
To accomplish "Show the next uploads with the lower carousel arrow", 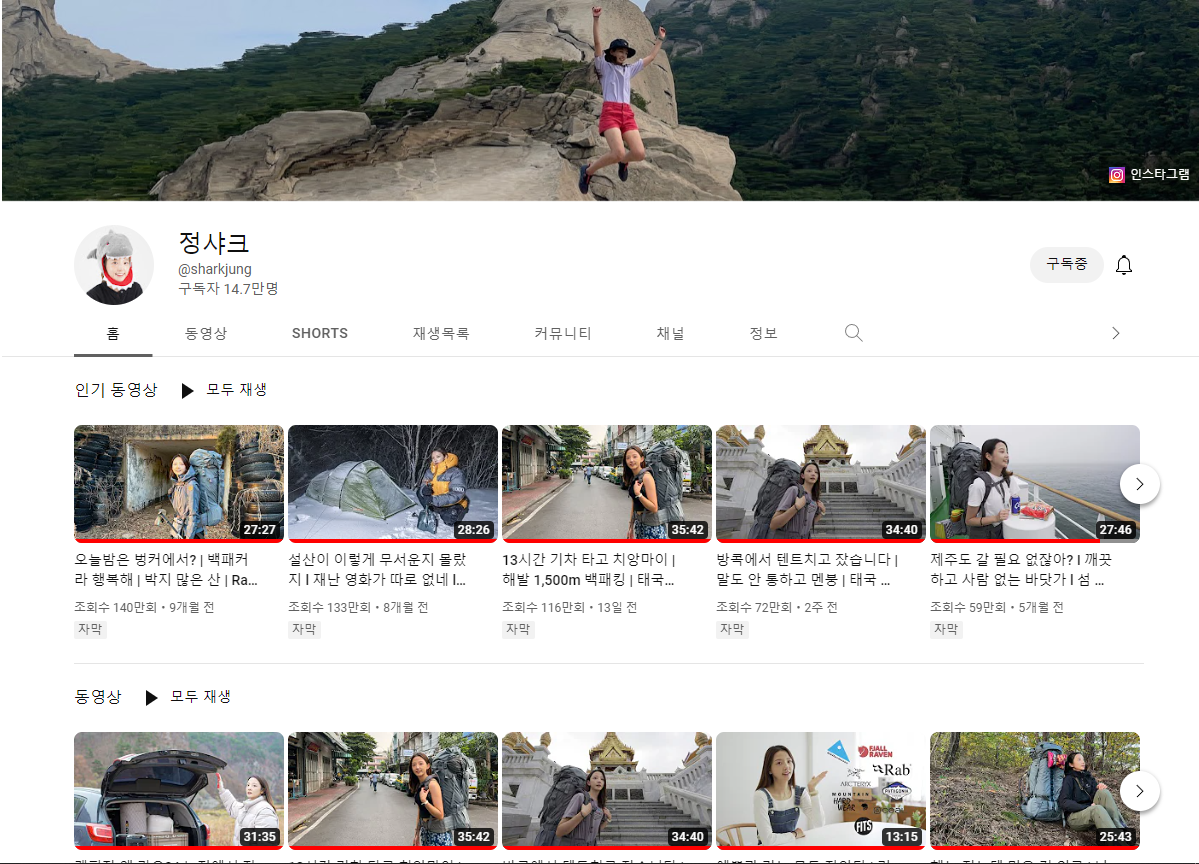I will tap(1139, 791).
